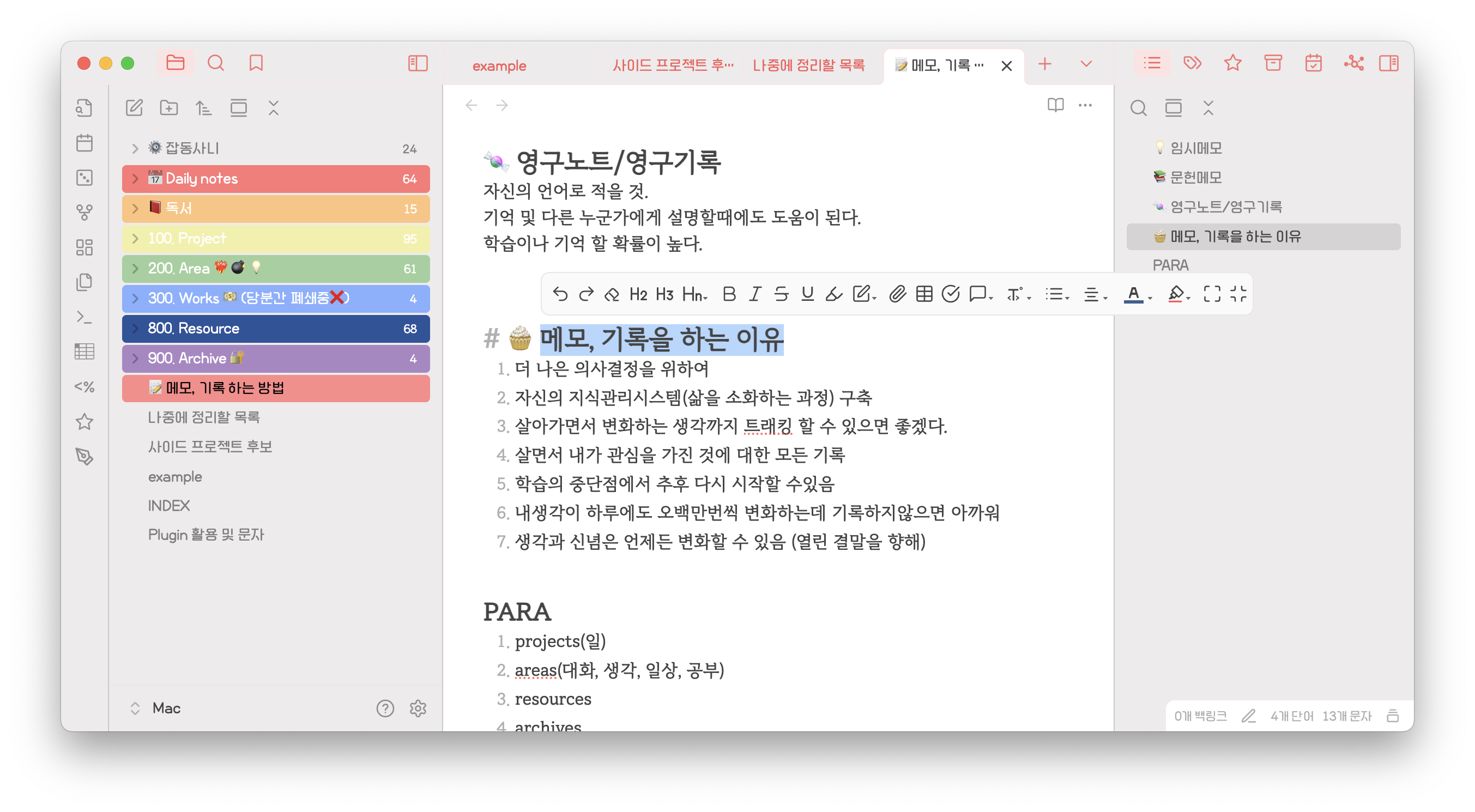Switch to reading view book icon
Viewport: 1475px width, 812px height.
pos(1055,105)
